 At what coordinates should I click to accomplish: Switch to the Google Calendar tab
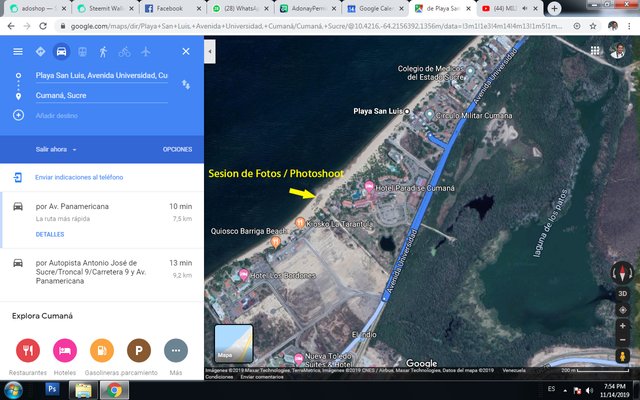(376, 9)
